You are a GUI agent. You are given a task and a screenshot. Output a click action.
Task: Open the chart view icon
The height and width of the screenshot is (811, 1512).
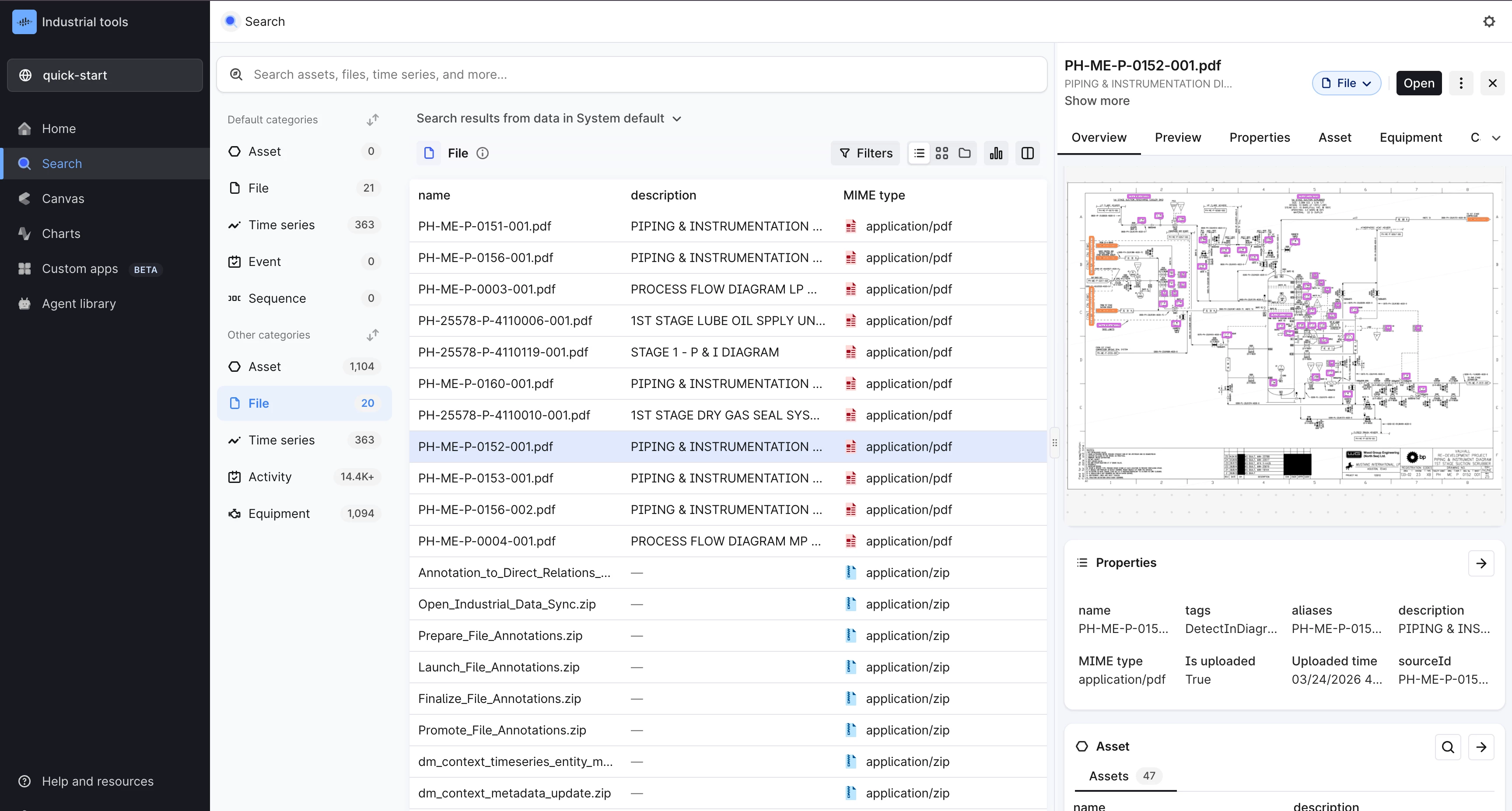pyautogui.click(x=996, y=153)
